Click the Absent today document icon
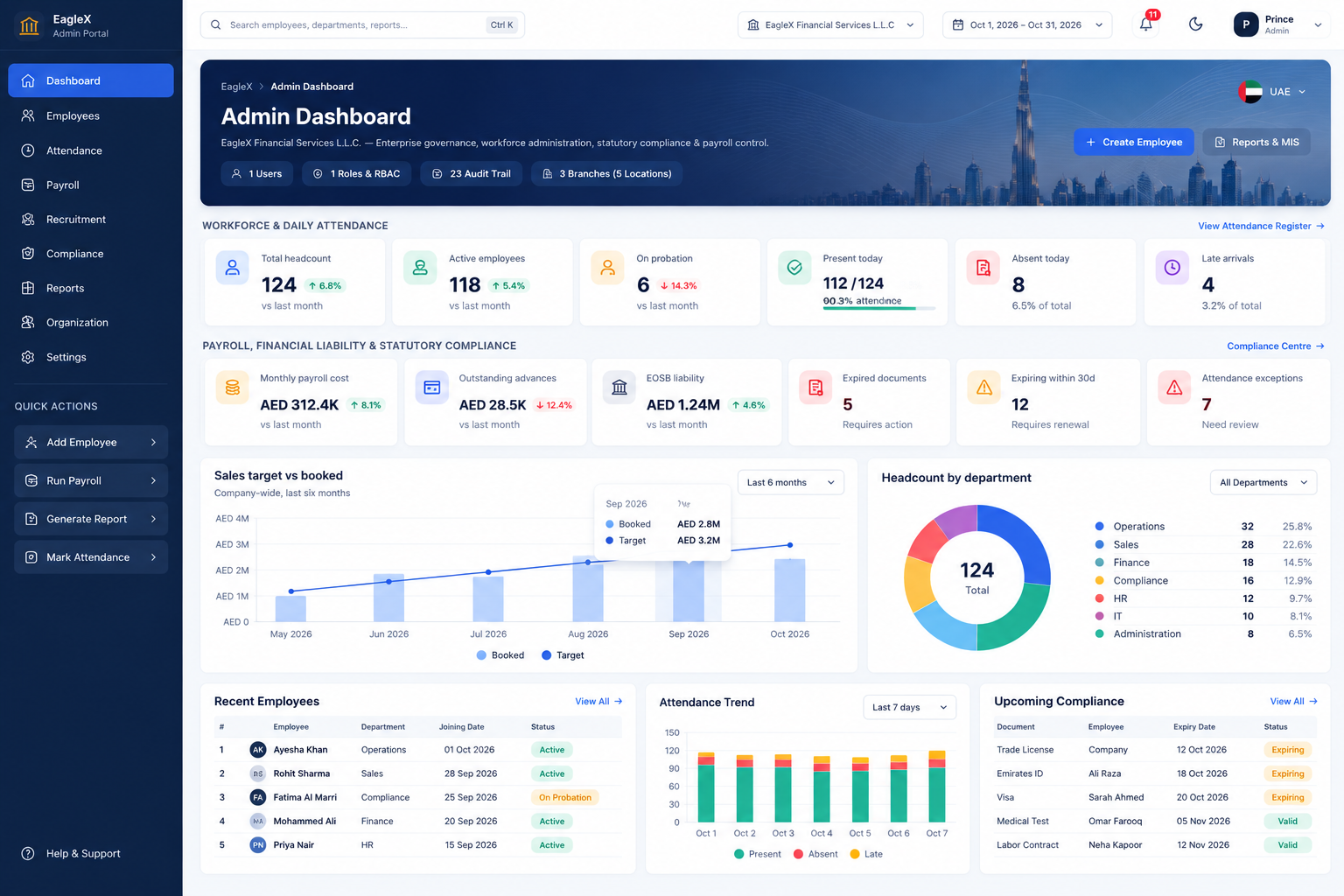 coord(983,268)
